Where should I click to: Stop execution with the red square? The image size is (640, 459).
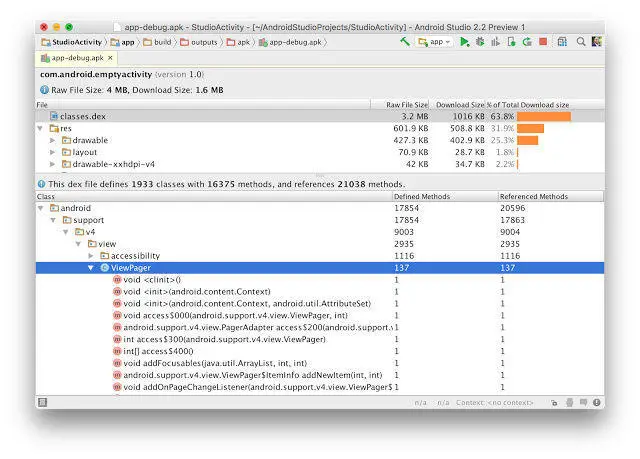coord(543,42)
